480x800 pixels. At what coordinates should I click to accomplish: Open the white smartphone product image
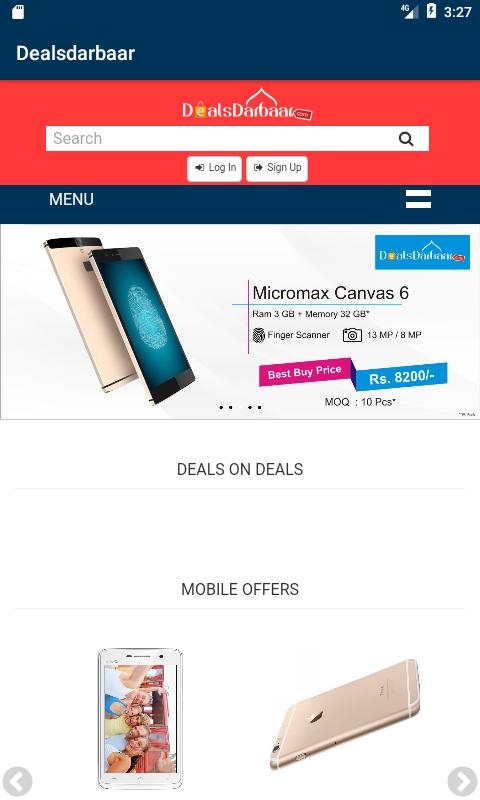point(140,719)
